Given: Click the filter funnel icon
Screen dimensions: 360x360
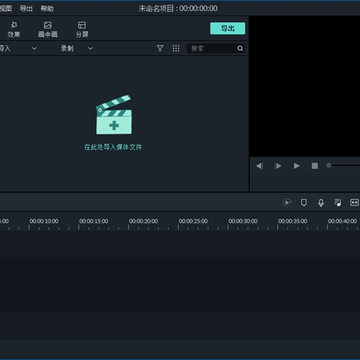Looking at the screenshot, I should pos(160,48).
